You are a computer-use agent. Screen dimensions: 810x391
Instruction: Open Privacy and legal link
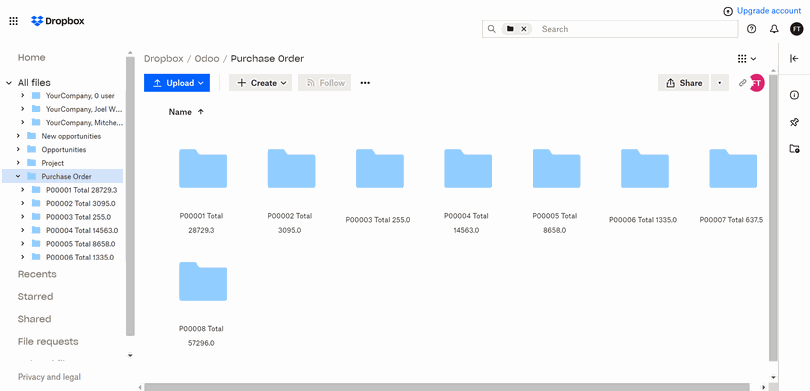tap(49, 377)
